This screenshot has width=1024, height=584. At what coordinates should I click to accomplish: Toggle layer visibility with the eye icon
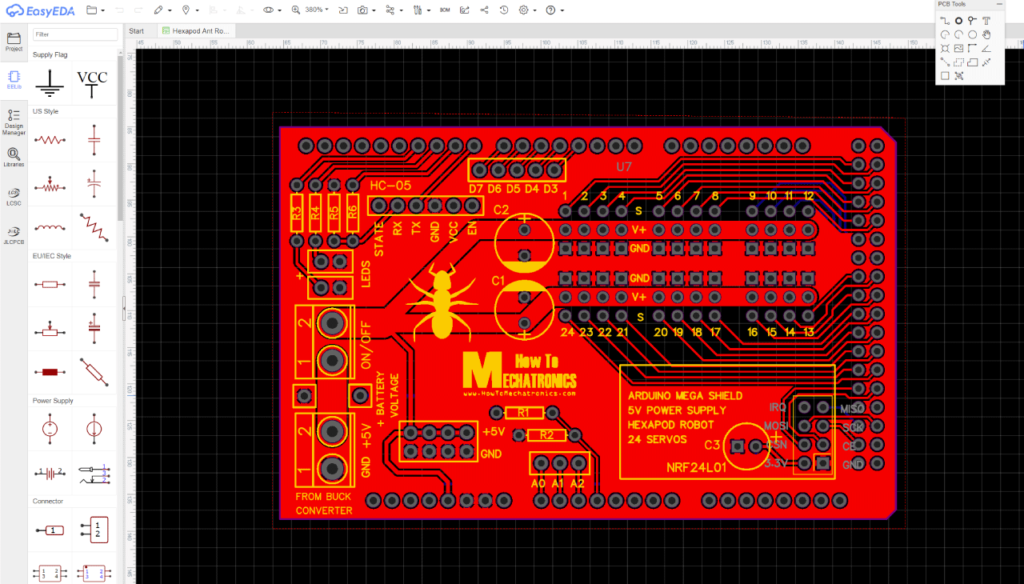tap(268, 10)
